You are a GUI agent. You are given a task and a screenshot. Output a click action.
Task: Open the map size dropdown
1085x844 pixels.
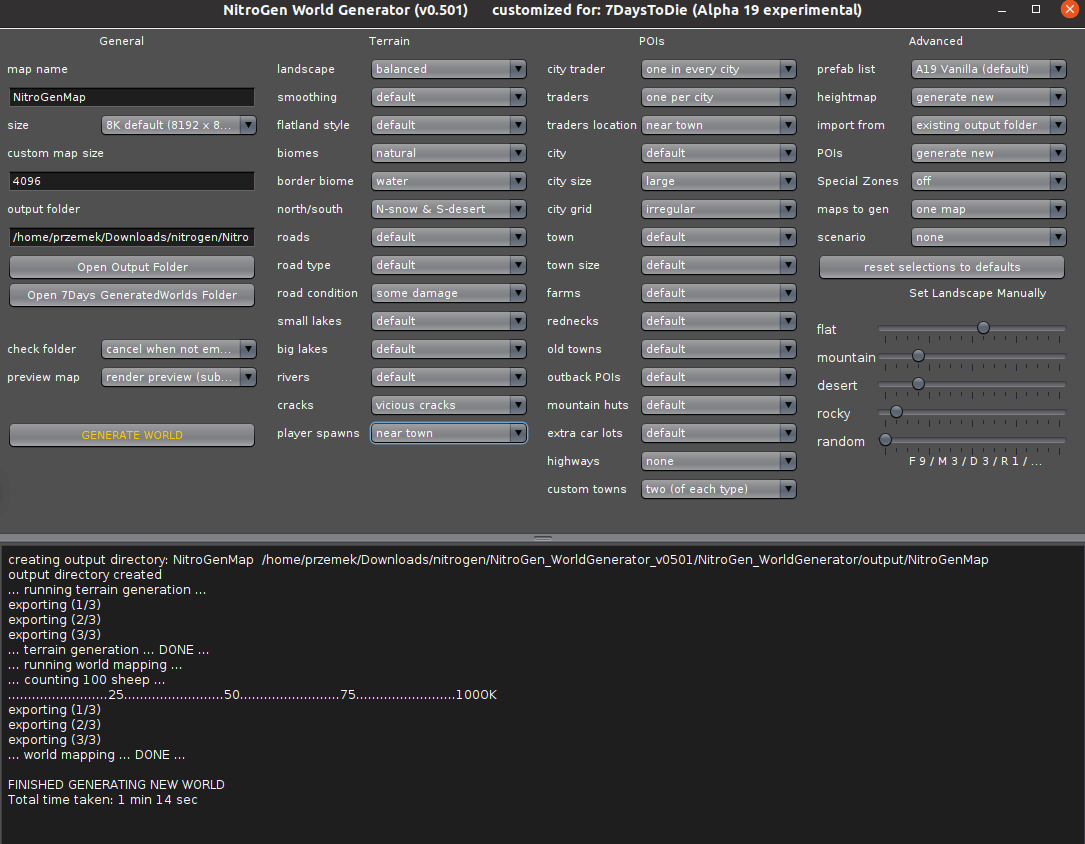[178, 124]
